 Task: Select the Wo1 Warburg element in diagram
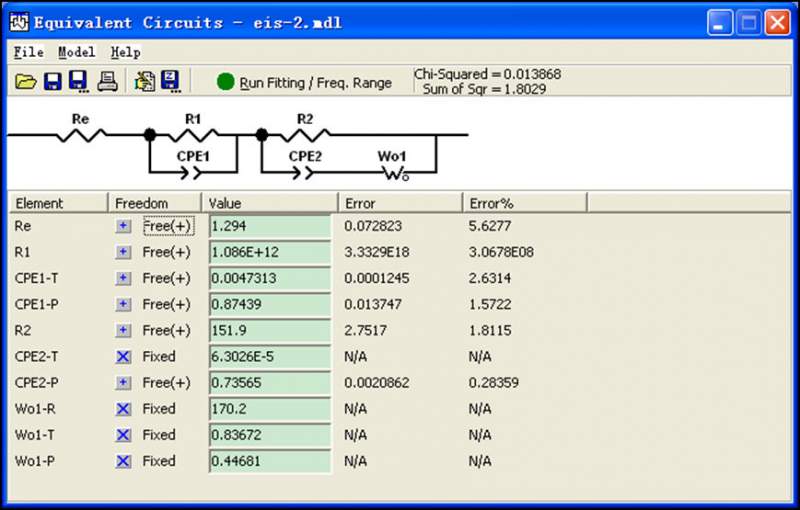point(396,174)
